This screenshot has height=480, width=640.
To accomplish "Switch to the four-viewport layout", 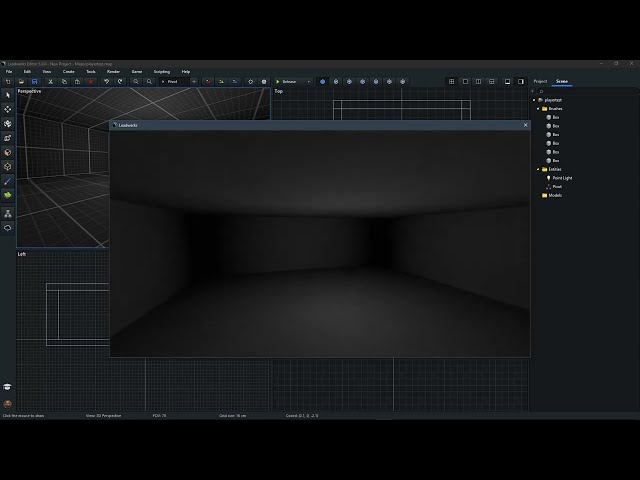I will [451, 82].
